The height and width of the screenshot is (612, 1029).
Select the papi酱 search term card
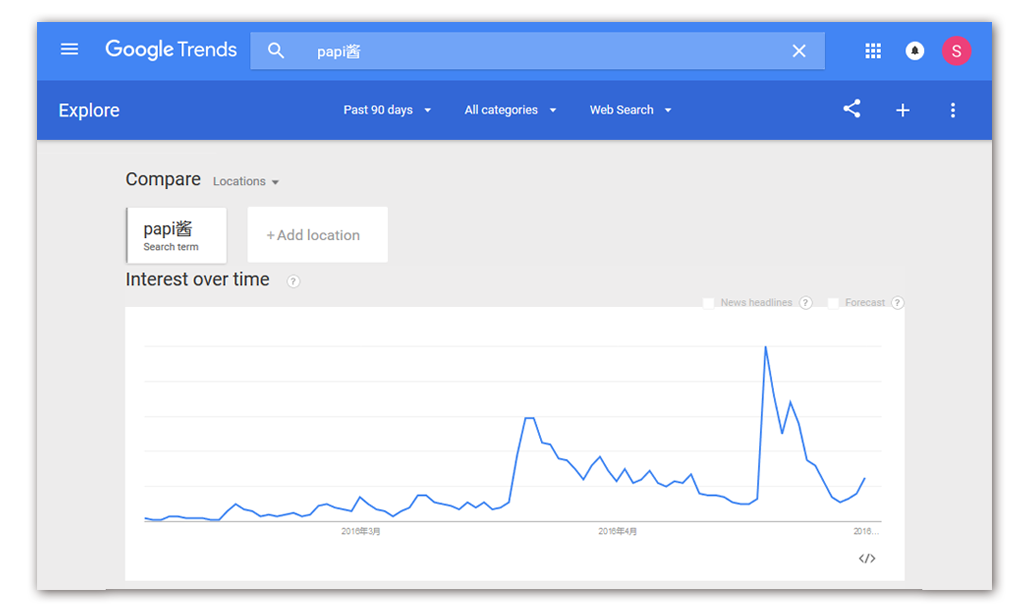point(177,235)
